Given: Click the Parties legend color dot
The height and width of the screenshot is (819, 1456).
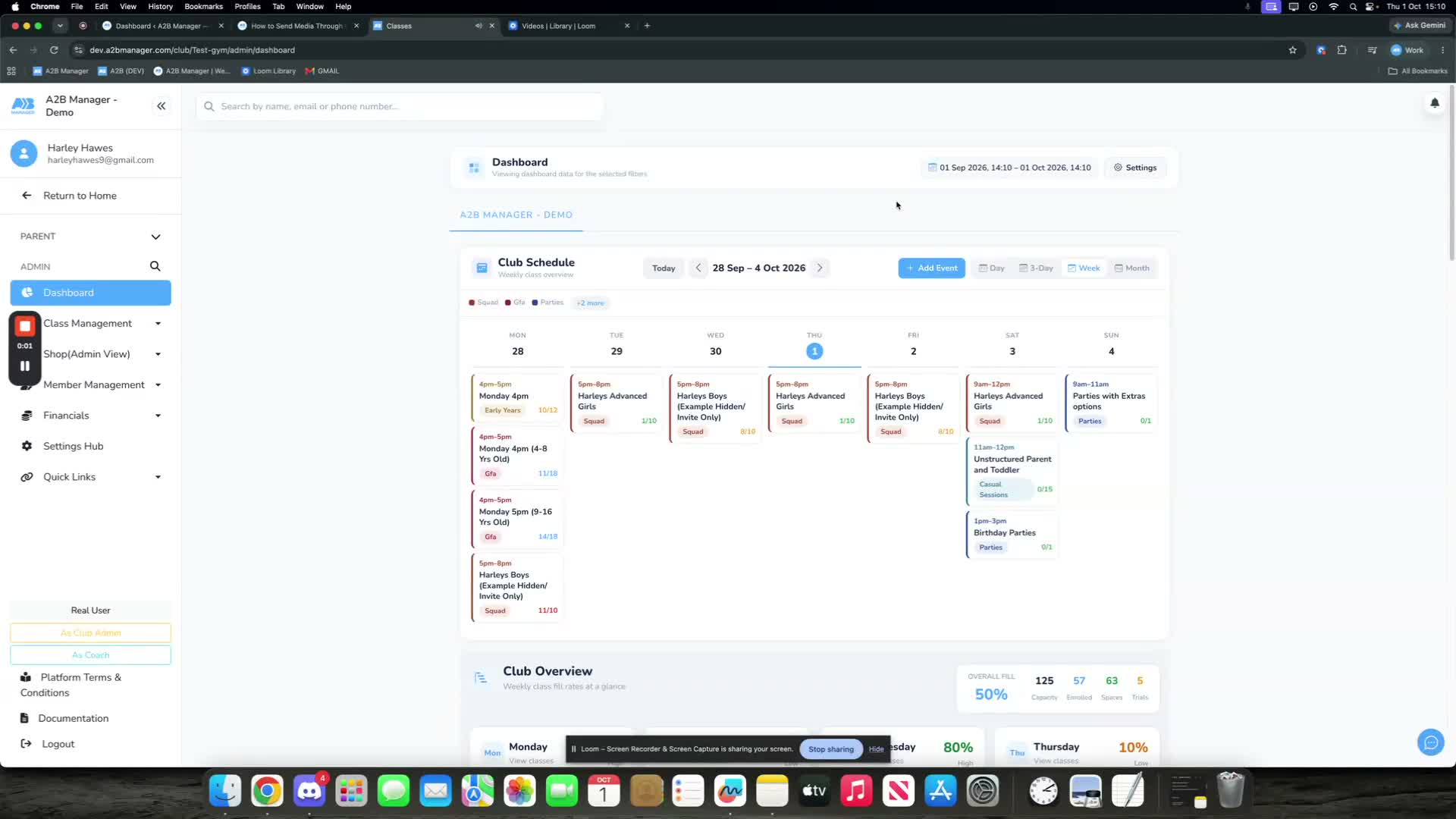Looking at the screenshot, I should click(535, 303).
